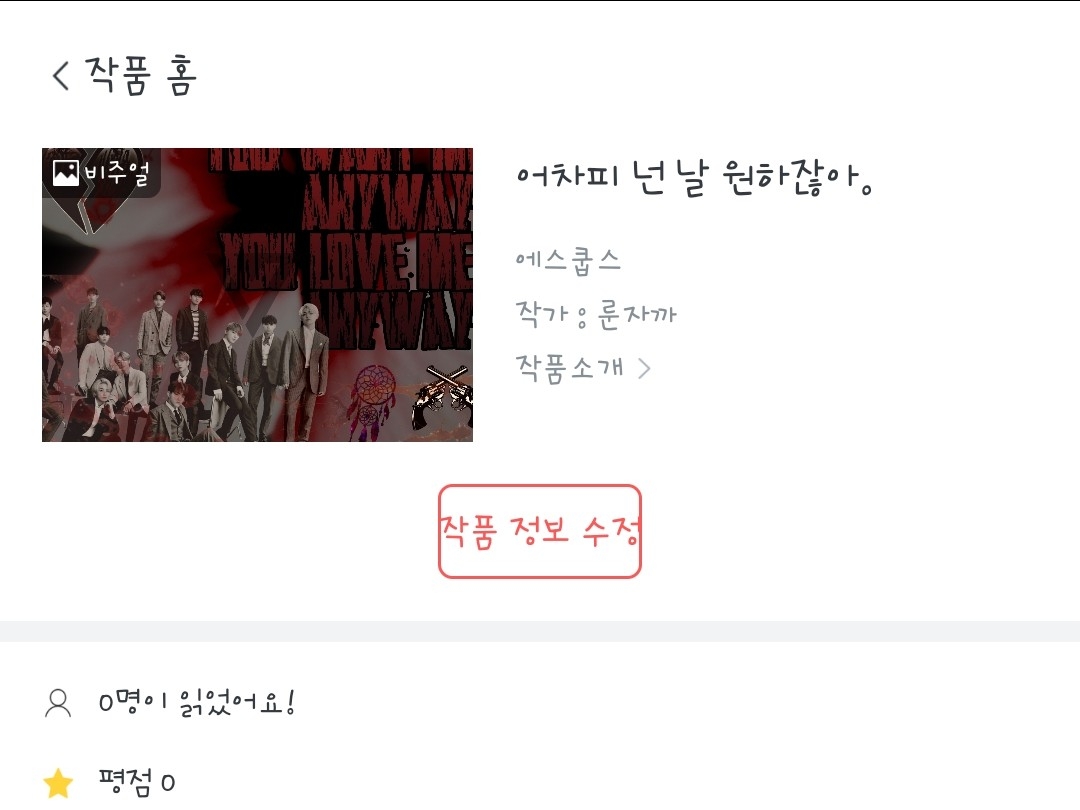Select the 비주얼 label on the cover
The height and width of the screenshot is (810, 1080).
[x=116, y=173]
